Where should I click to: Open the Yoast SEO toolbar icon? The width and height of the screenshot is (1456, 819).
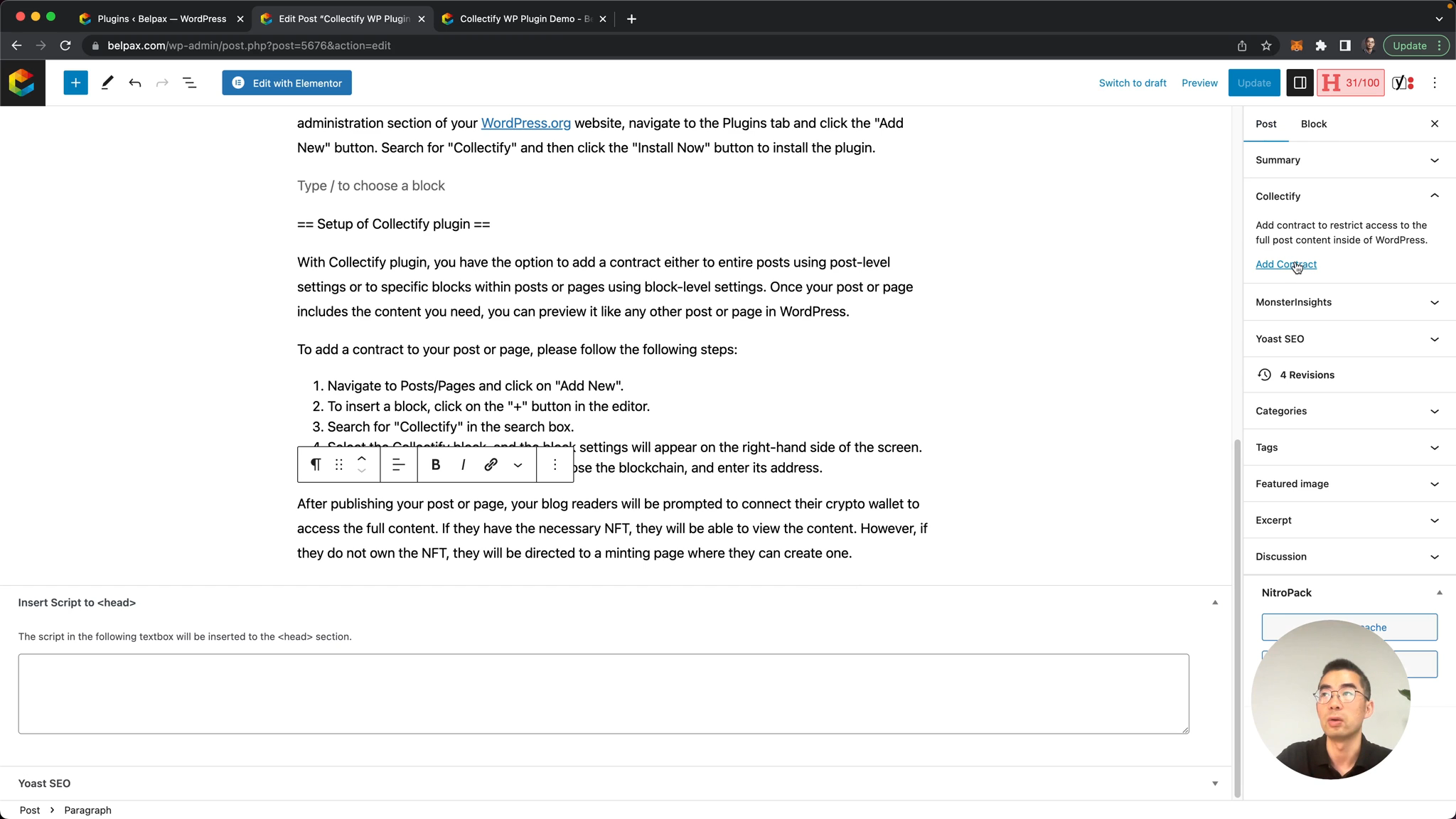(x=1403, y=83)
